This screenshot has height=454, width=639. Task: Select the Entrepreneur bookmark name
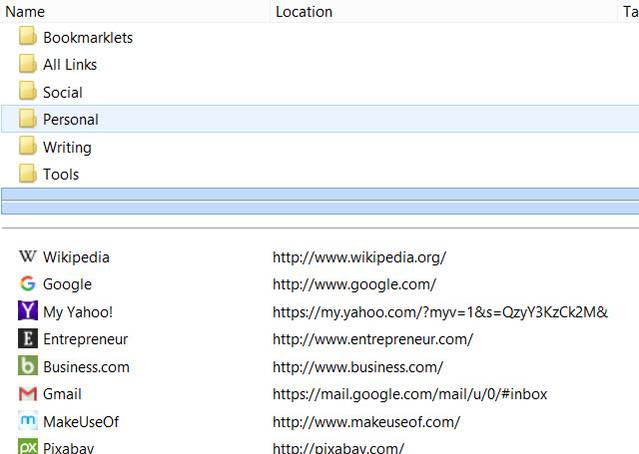[x=86, y=339]
